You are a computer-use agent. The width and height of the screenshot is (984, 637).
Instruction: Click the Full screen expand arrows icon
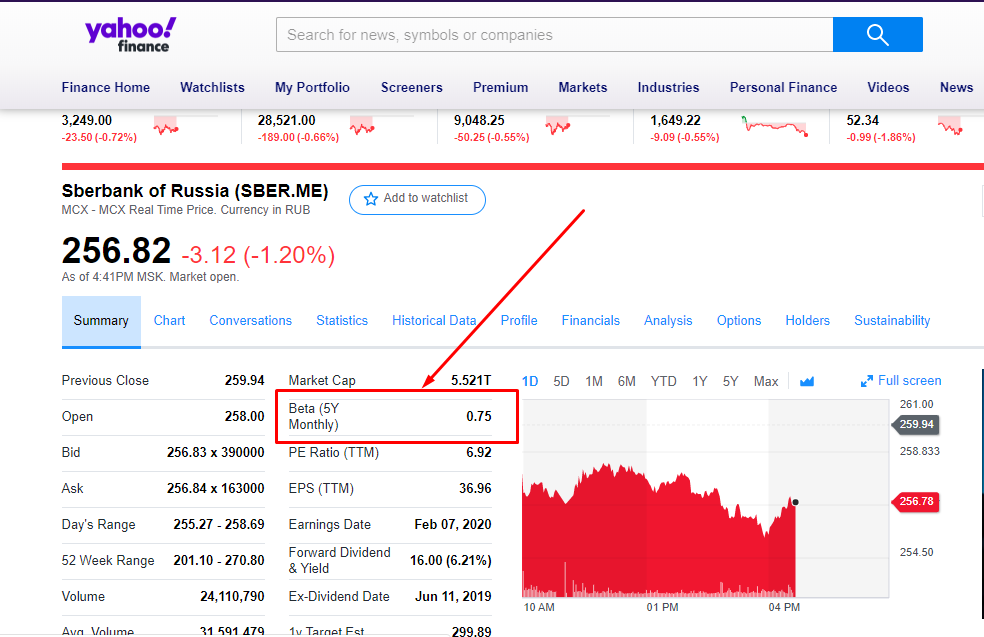click(x=867, y=381)
